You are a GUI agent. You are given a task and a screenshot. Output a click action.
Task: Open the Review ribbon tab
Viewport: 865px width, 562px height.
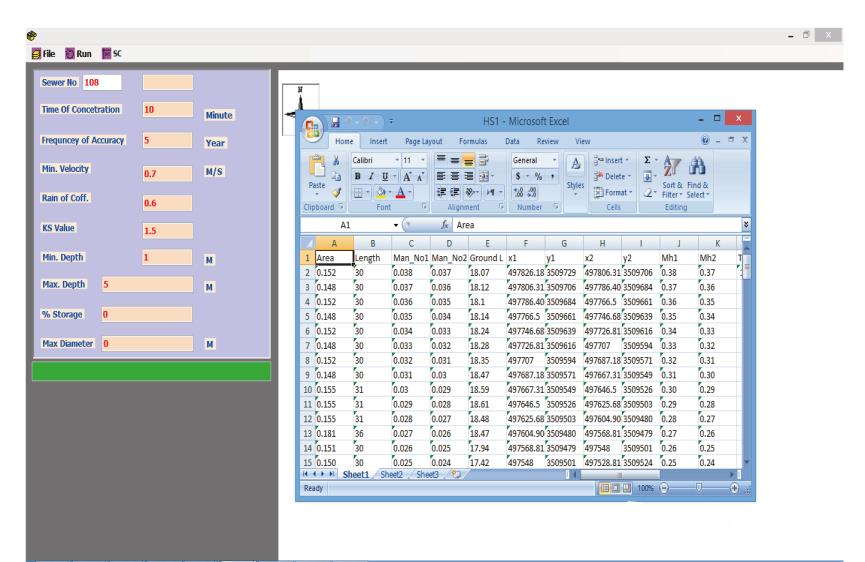548,141
